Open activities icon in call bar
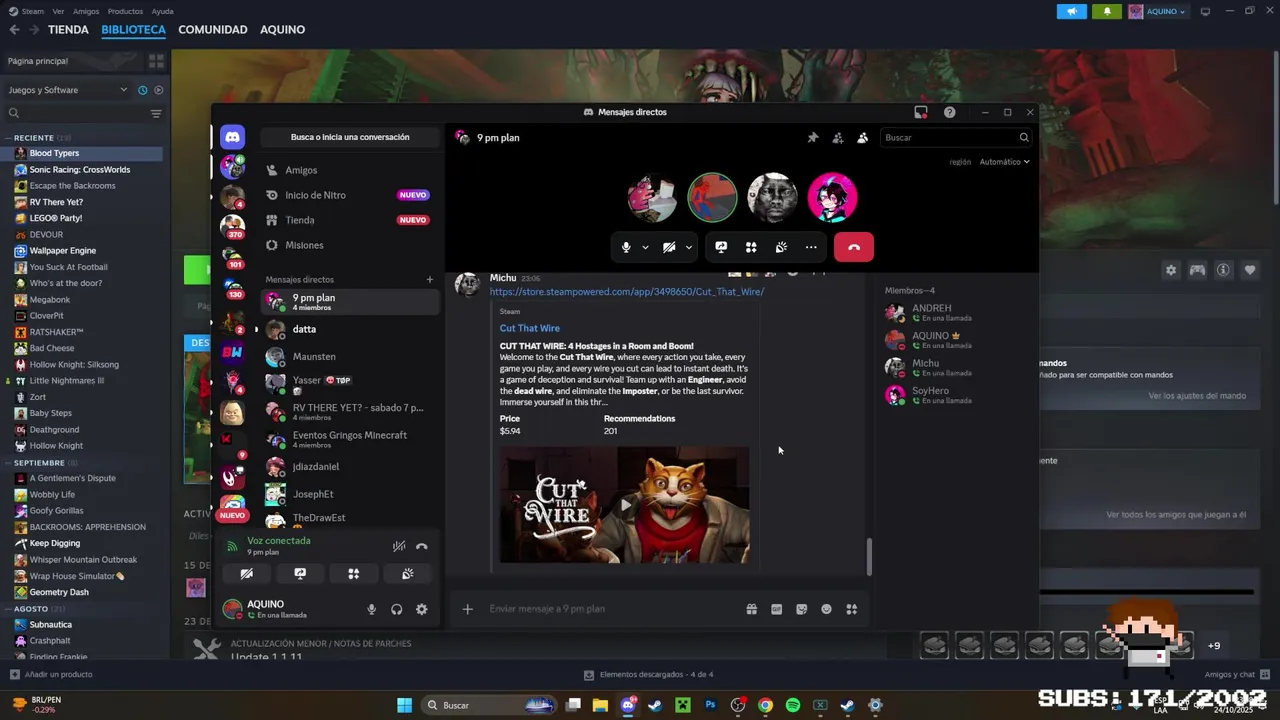The image size is (1280, 720). (x=751, y=247)
